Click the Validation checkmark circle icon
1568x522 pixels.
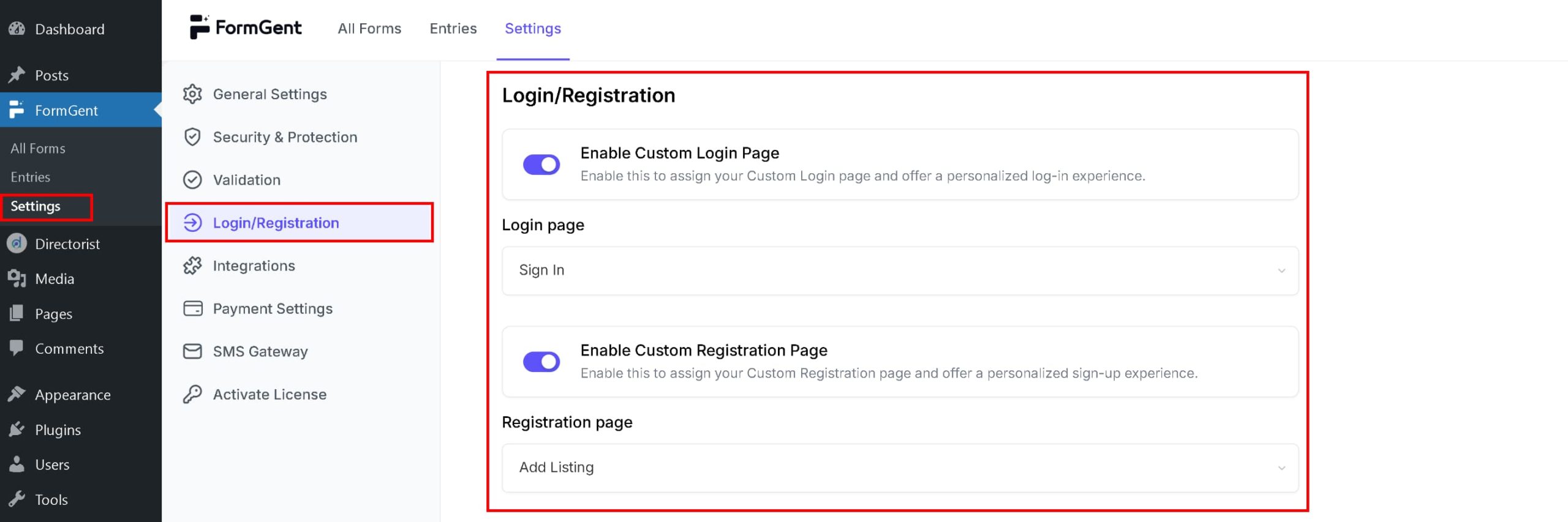pos(192,180)
